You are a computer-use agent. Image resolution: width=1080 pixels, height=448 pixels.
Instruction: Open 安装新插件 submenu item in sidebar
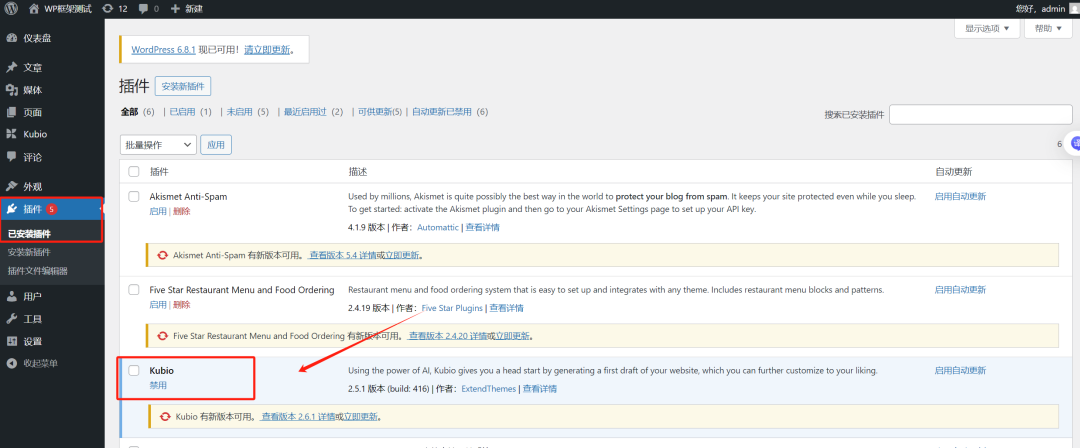(x=29, y=252)
